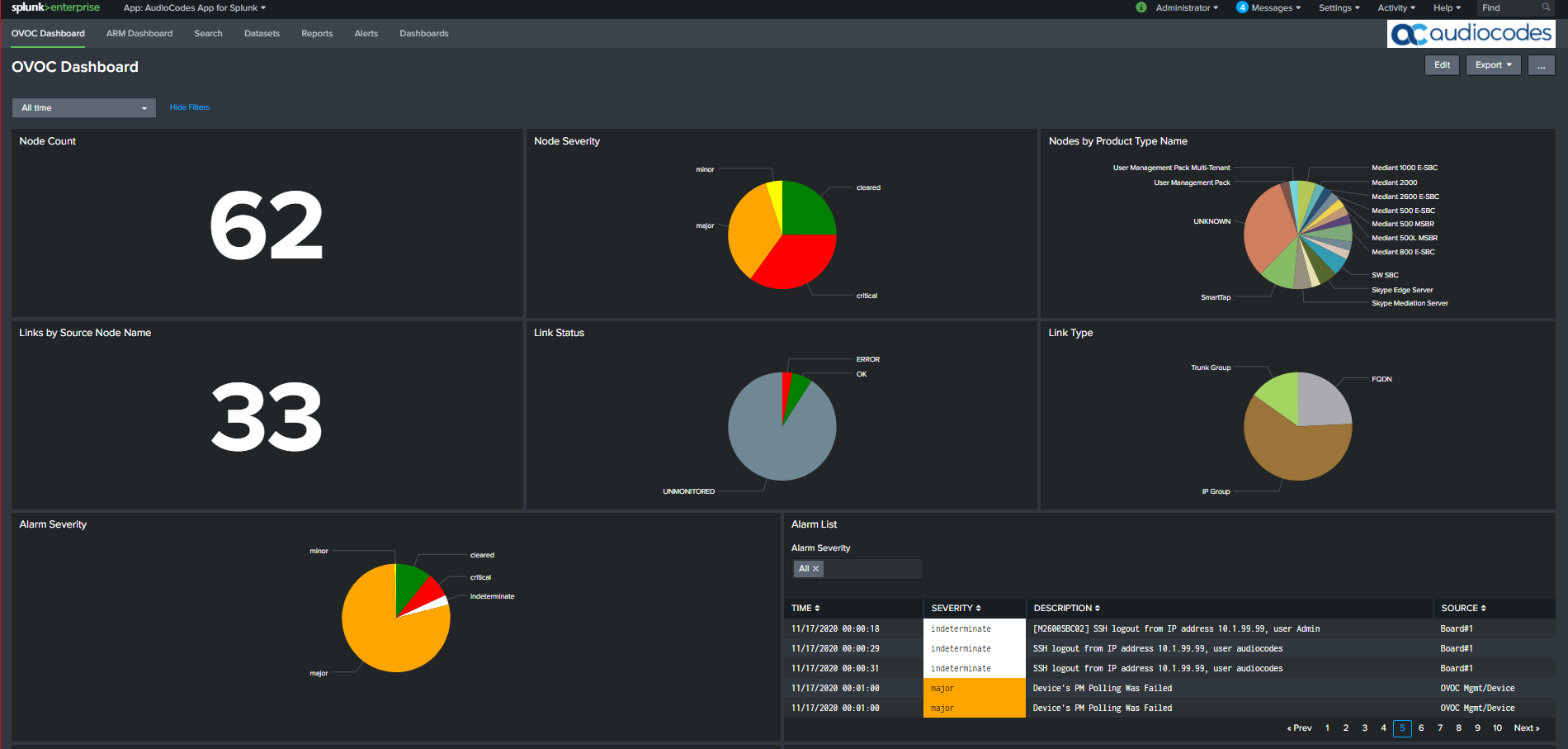Open the Export dropdown button

[1493, 65]
